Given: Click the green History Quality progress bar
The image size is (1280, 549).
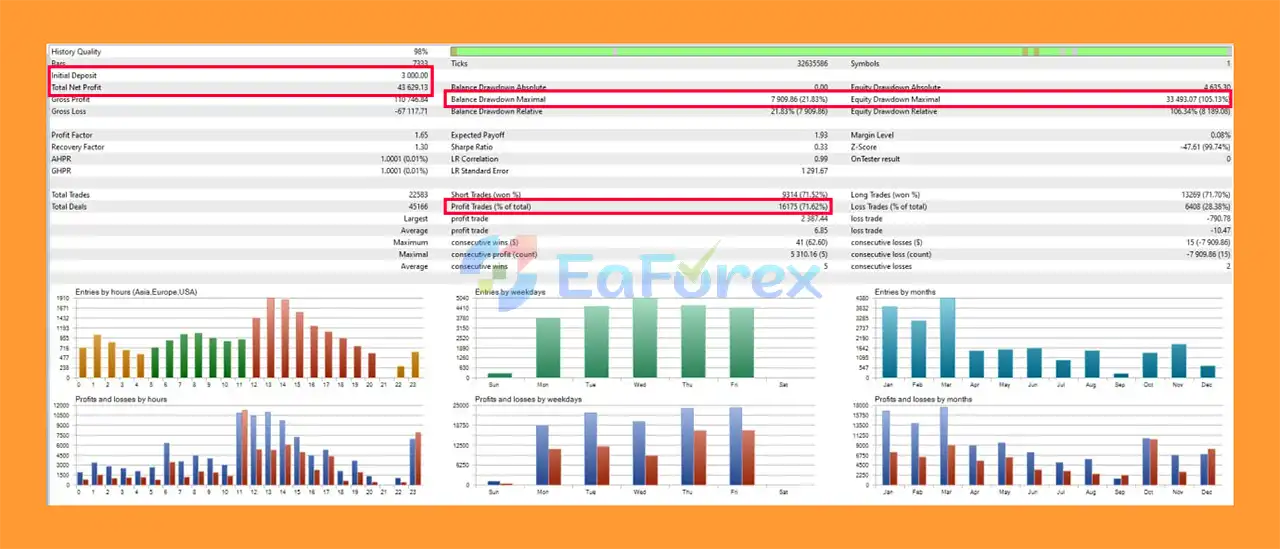Looking at the screenshot, I should tap(840, 51).
